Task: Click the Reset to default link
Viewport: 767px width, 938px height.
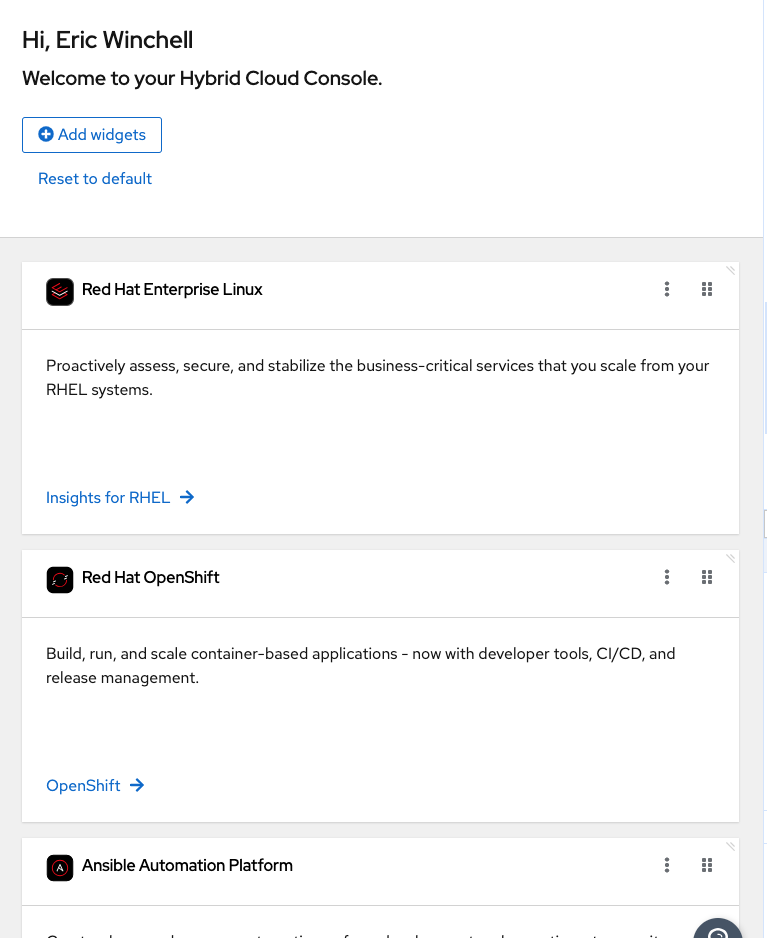Action: point(95,179)
